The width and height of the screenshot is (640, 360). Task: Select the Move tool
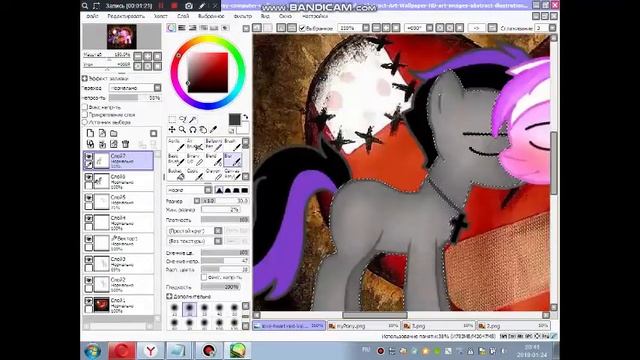point(172,130)
